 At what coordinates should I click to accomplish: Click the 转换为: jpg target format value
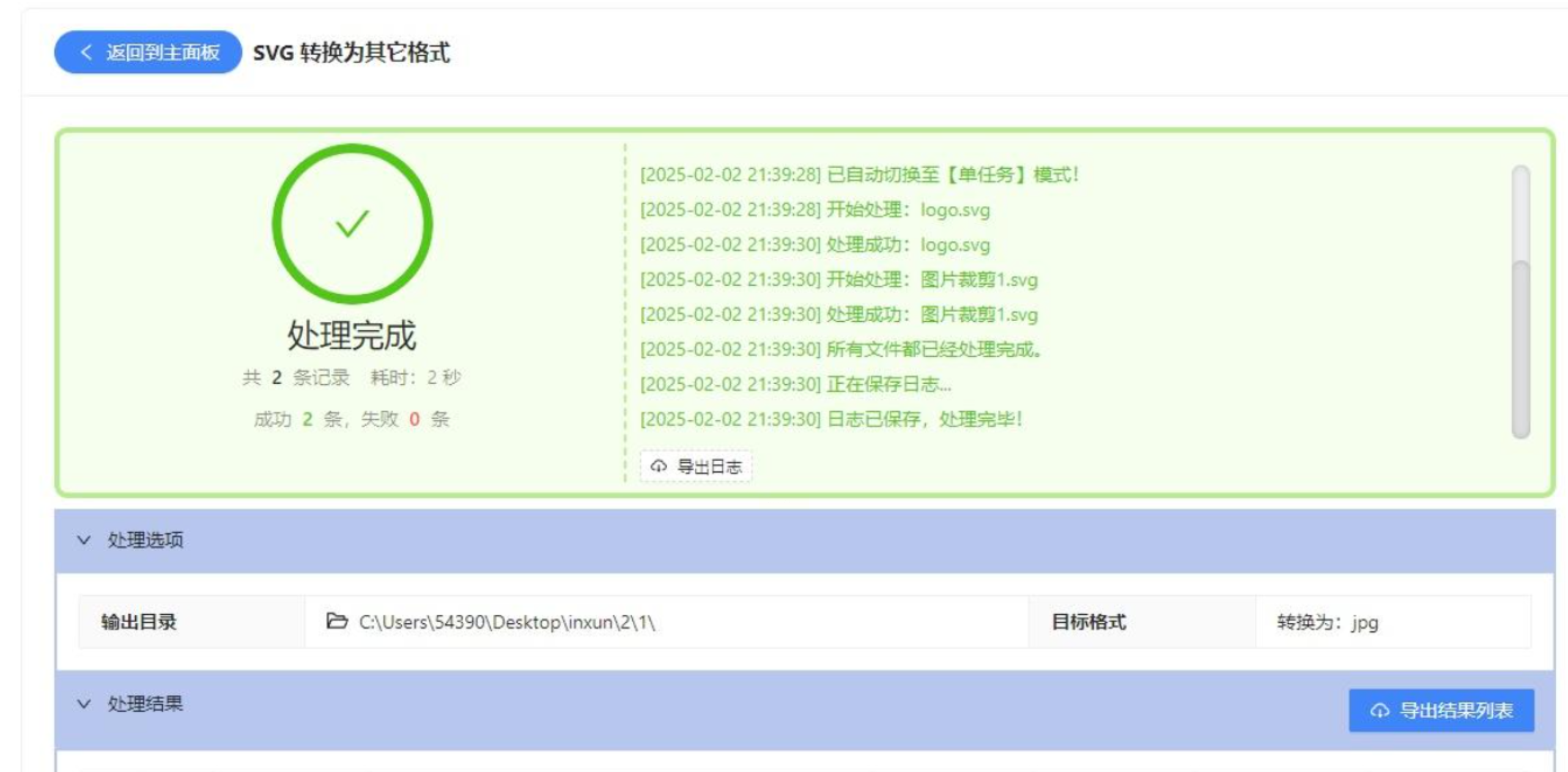coord(1327,623)
